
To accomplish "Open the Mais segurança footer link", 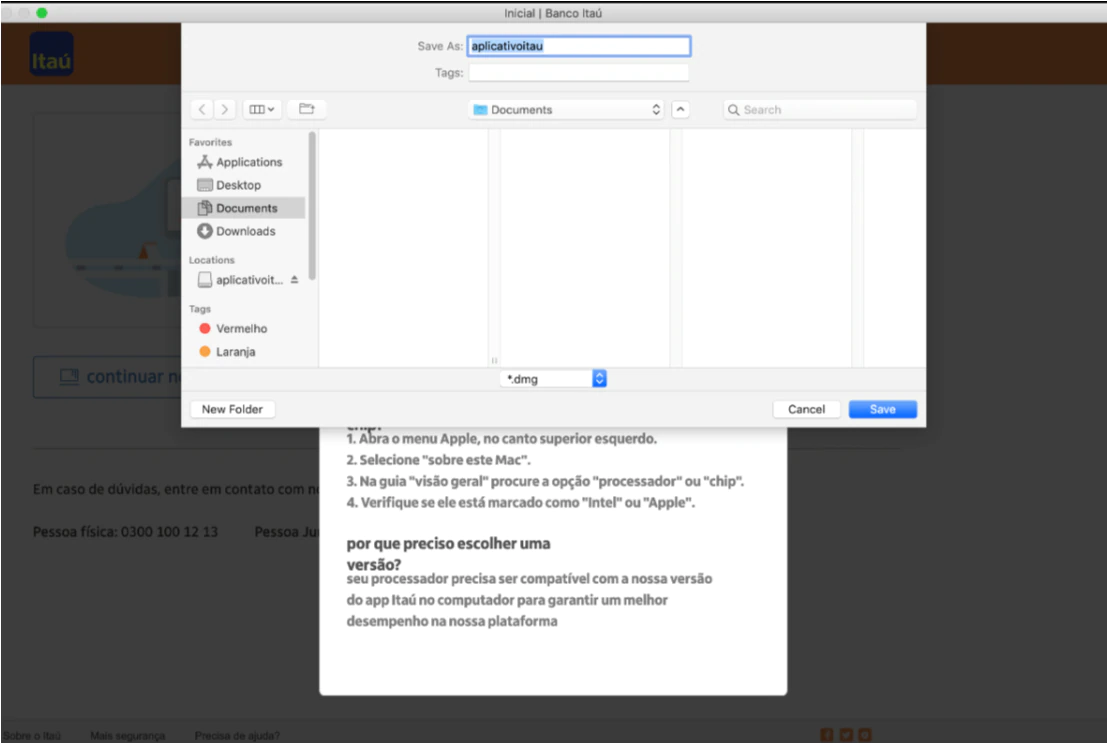I will point(128,735).
